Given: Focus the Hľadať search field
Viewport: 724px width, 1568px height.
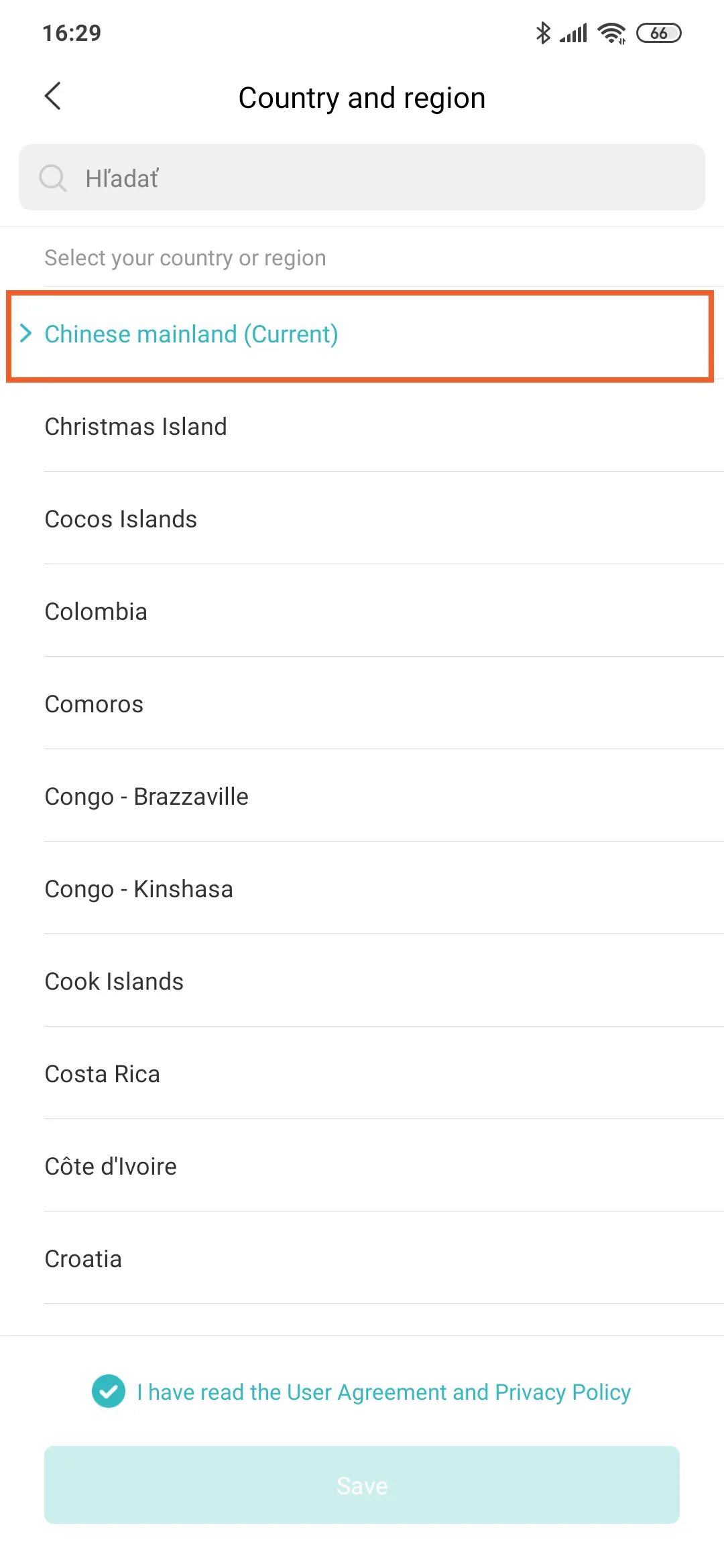Looking at the screenshot, I should click(362, 178).
